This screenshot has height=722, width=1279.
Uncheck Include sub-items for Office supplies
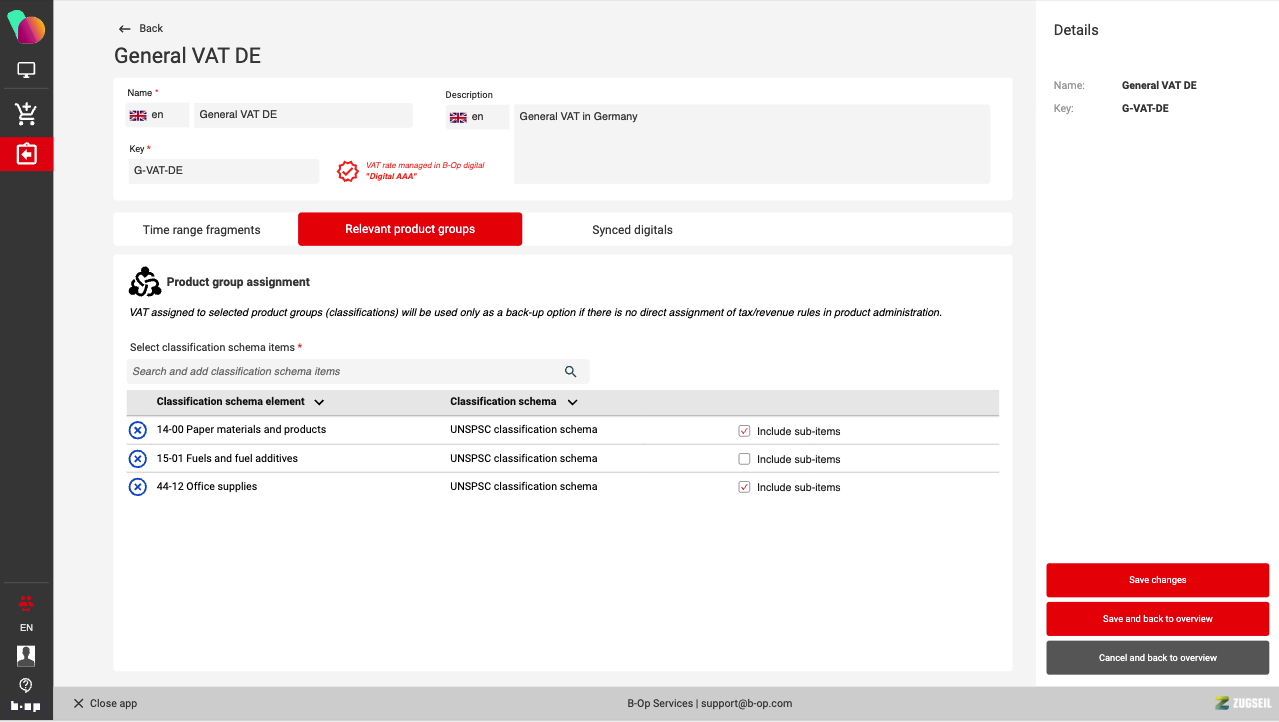[x=744, y=487]
